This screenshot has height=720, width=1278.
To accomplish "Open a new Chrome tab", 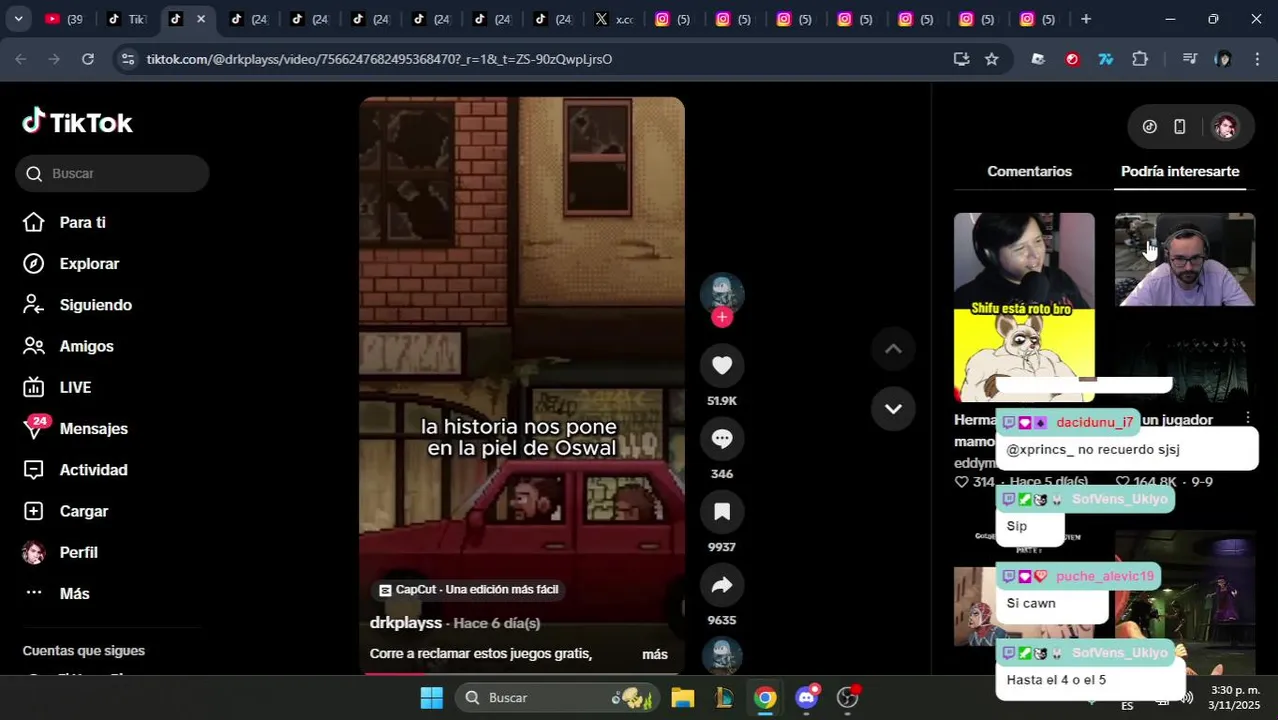I will point(1086,19).
